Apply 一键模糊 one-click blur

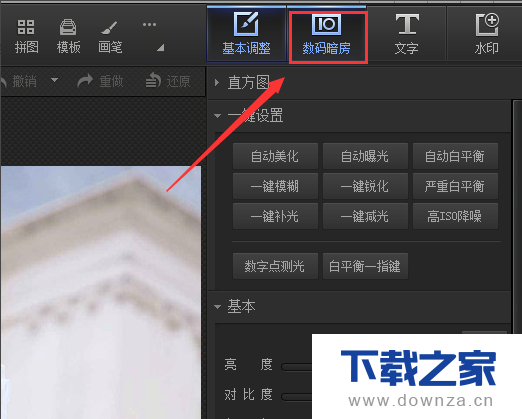pos(275,186)
